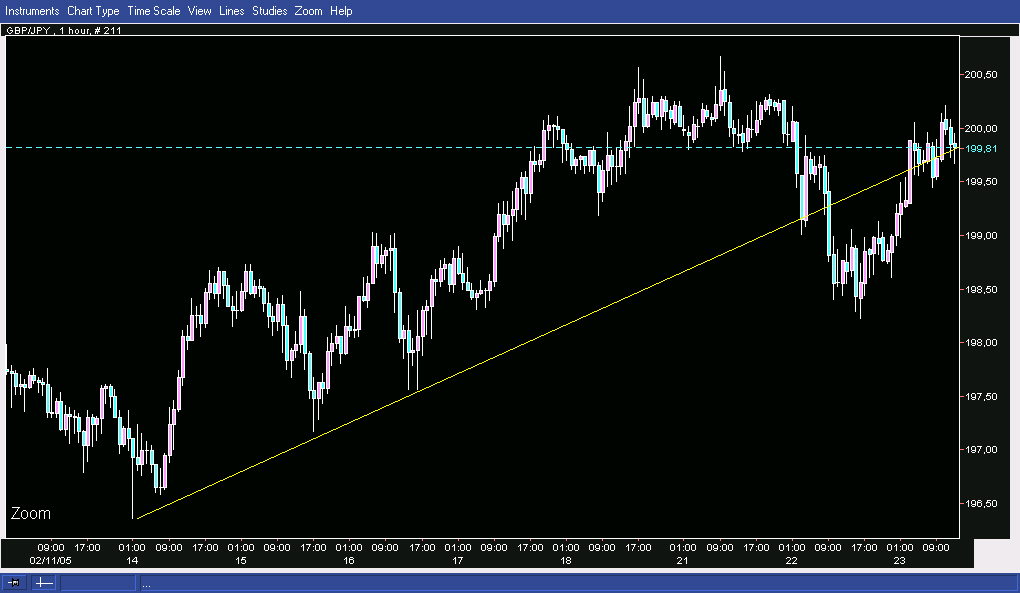The image size is (1020, 593).
Task: Open the Instruments menu
Action: click(32, 11)
